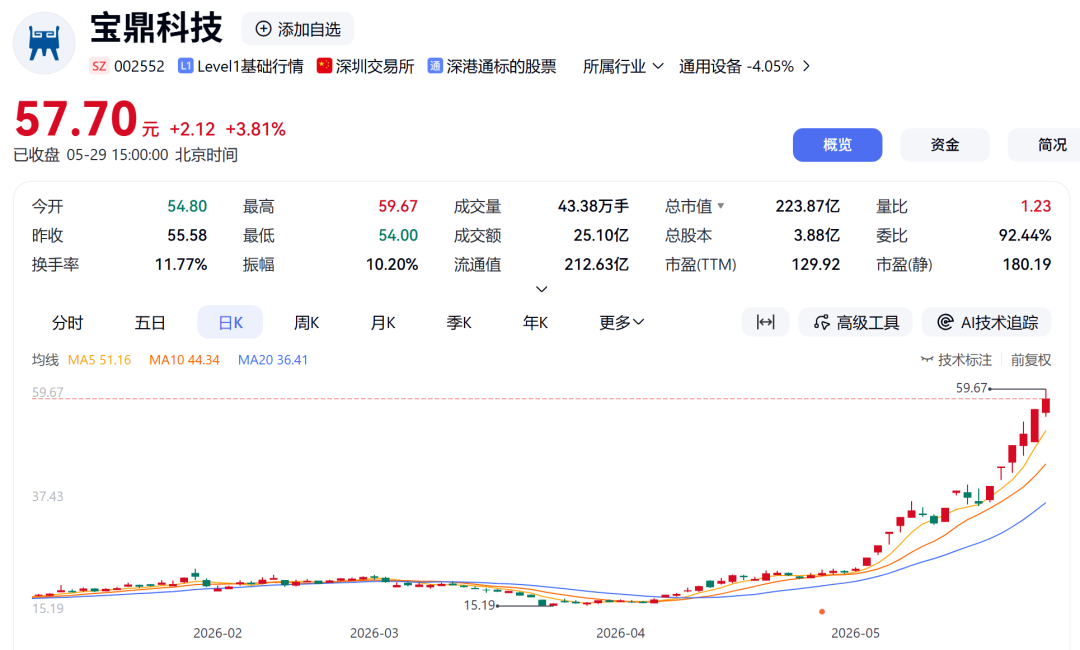
Task: Switch to the 概览 tab
Action: tap(837, 145)
